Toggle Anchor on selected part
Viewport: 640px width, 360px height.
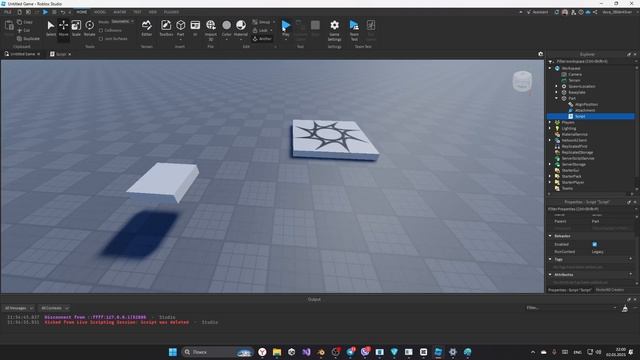click(x=262, y=39)
